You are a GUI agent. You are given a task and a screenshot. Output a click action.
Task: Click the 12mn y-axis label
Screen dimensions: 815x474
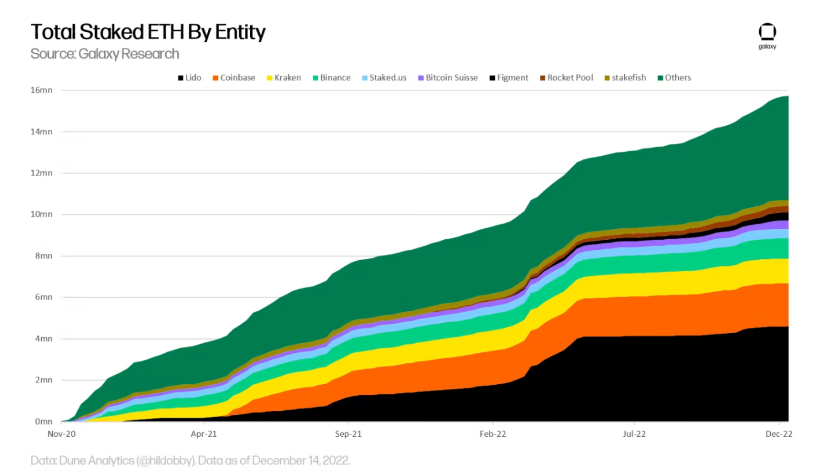point(42,173)
